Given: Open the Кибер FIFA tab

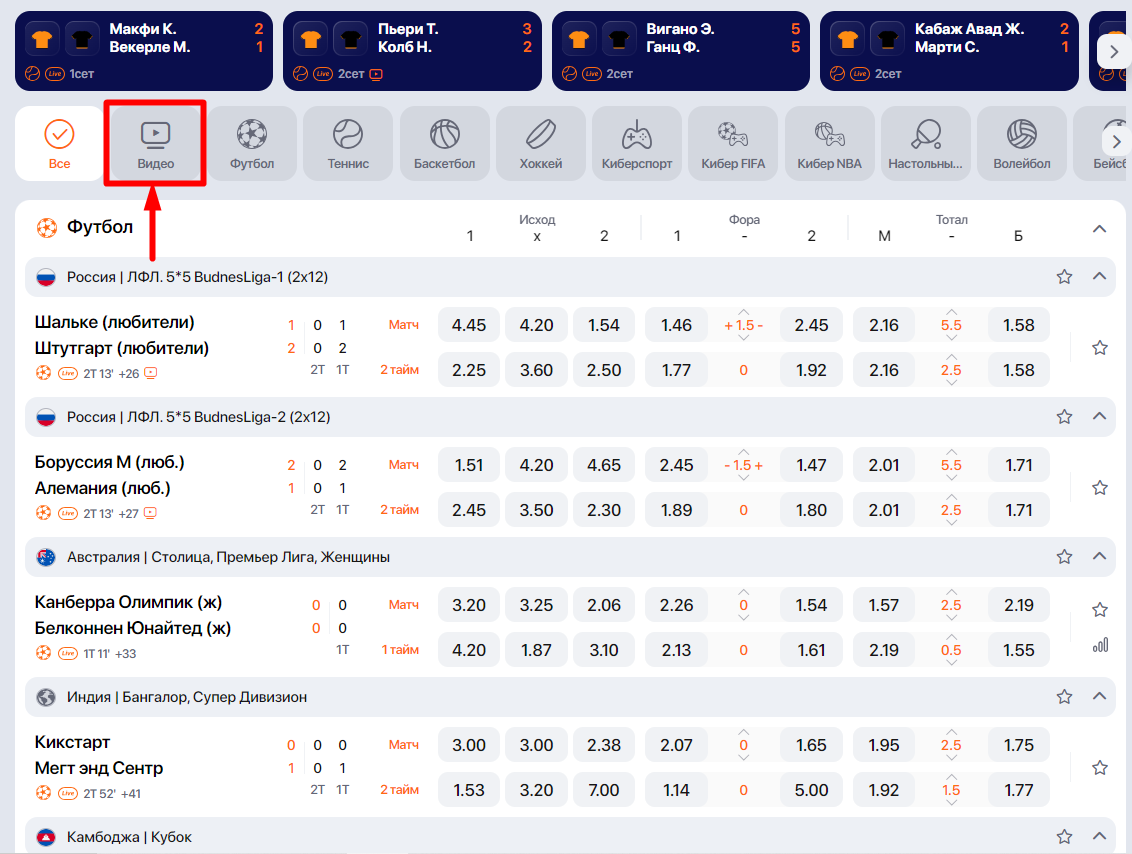Looking at the screenshot, I should [x=733, y=143].
